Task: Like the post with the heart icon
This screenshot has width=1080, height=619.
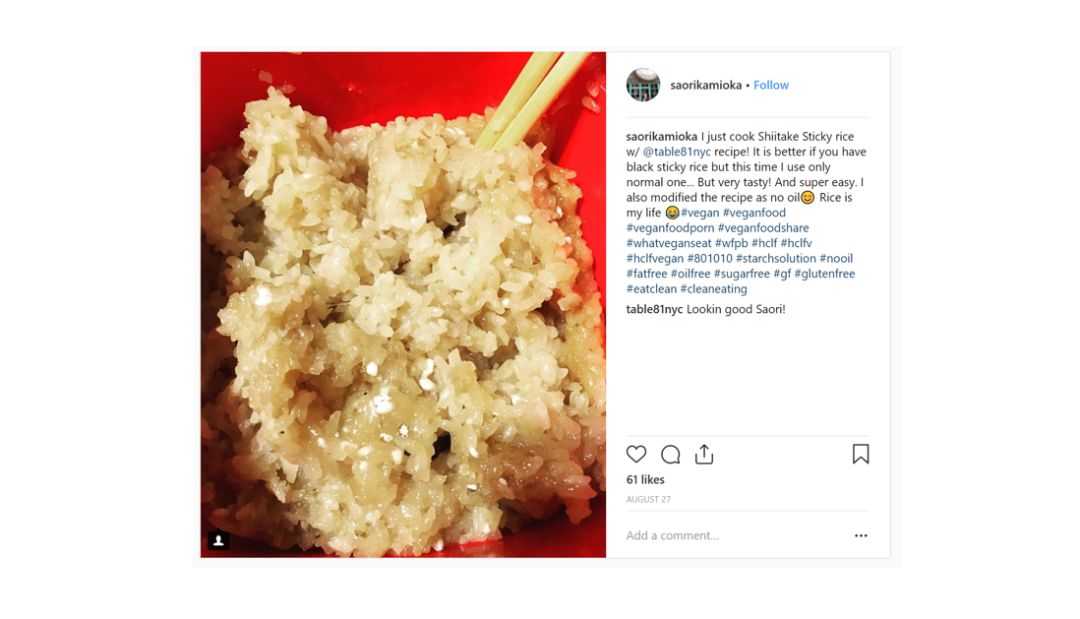Action: 636,454
